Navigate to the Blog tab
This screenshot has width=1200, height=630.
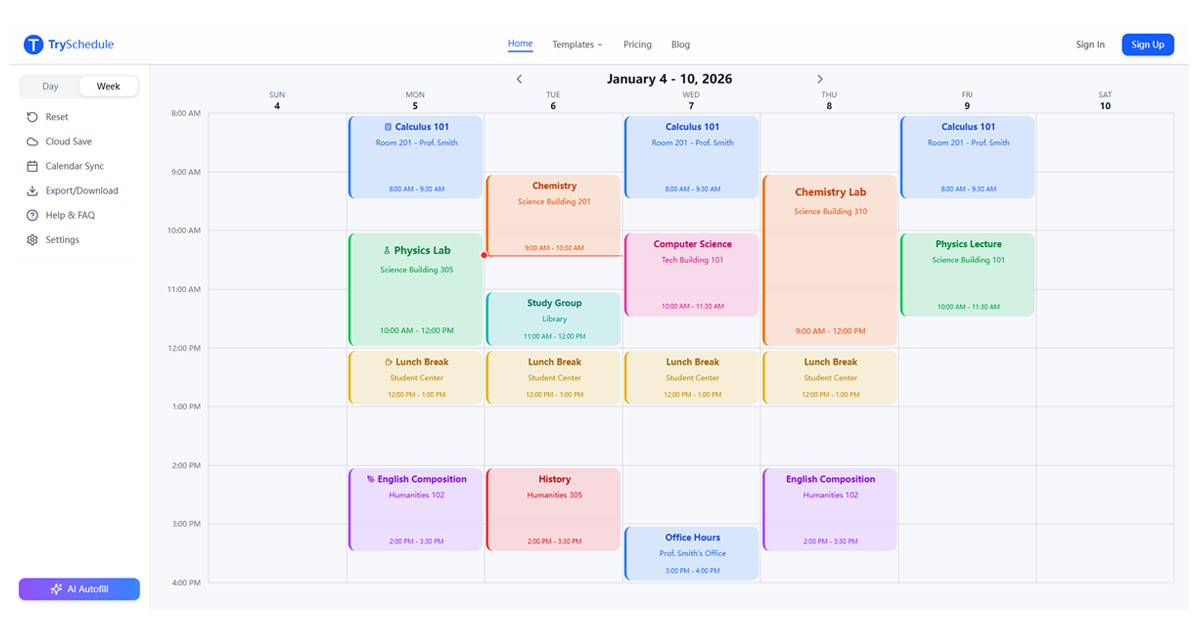pos(680,45)
